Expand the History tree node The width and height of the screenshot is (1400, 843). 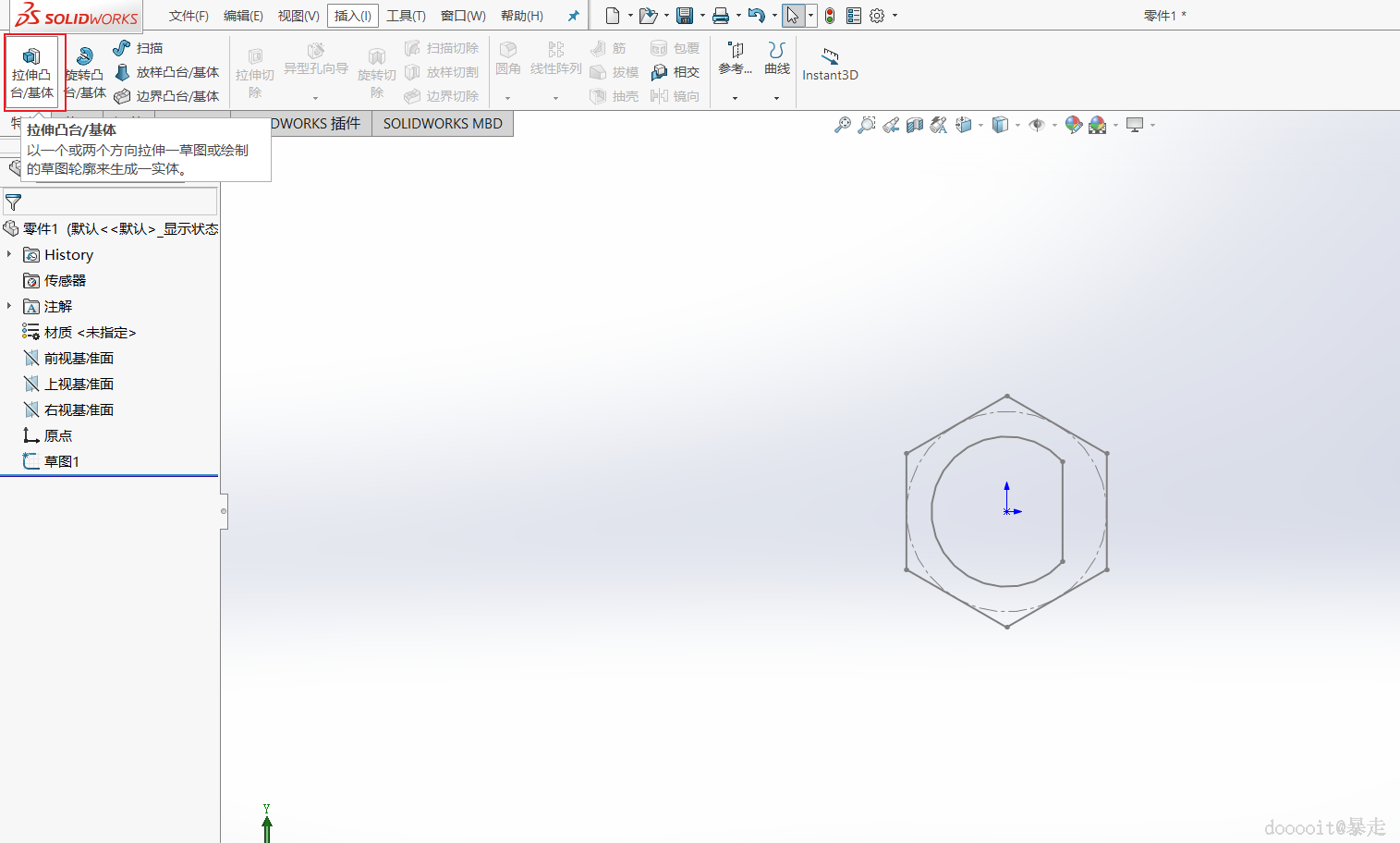point(9,254)
